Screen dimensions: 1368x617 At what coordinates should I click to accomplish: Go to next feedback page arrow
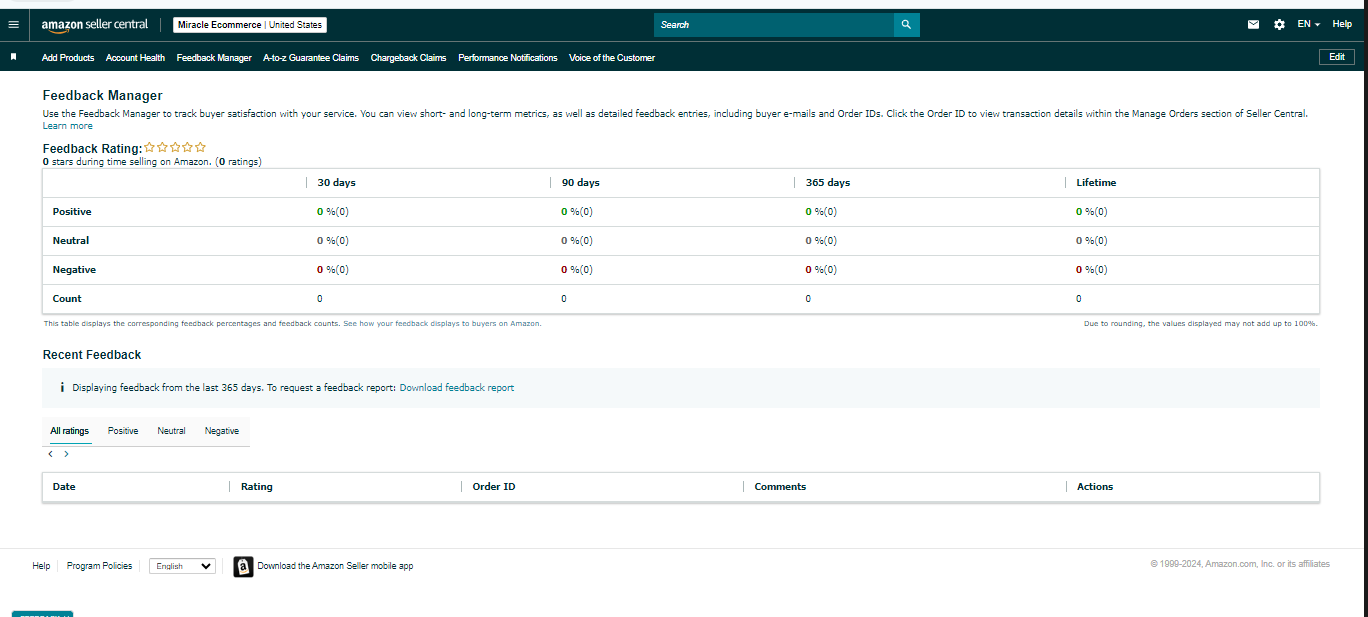(x=66, y=454)
